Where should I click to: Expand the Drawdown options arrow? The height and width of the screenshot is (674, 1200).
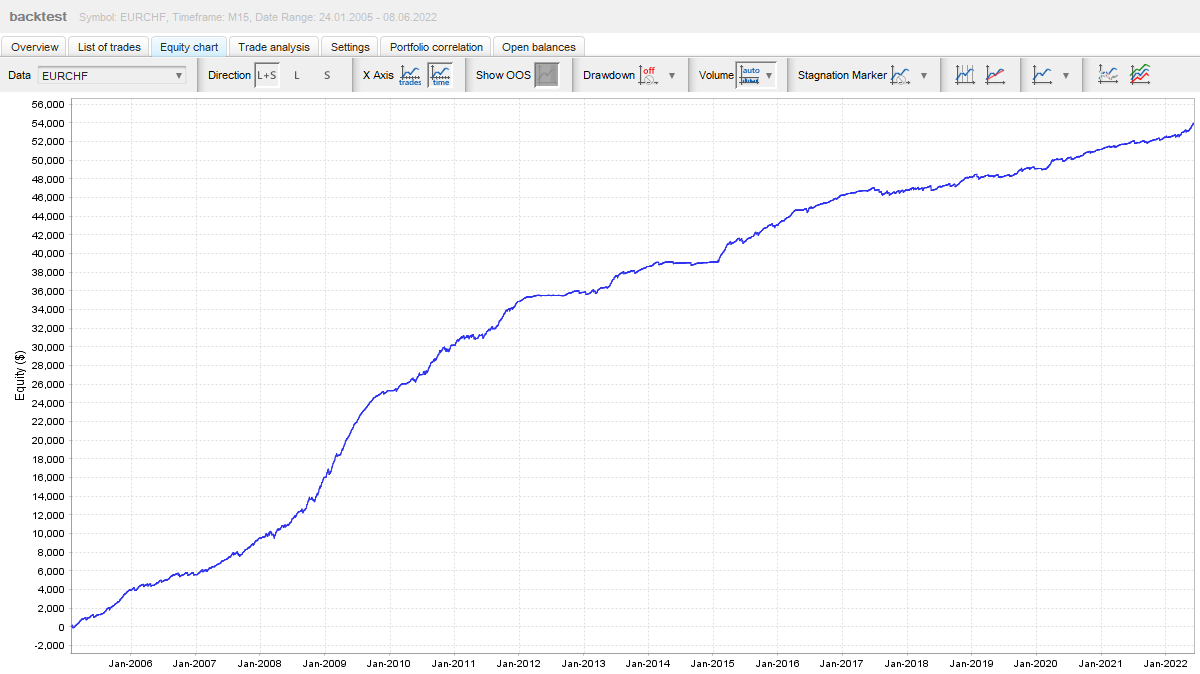[x=672, y=75]
